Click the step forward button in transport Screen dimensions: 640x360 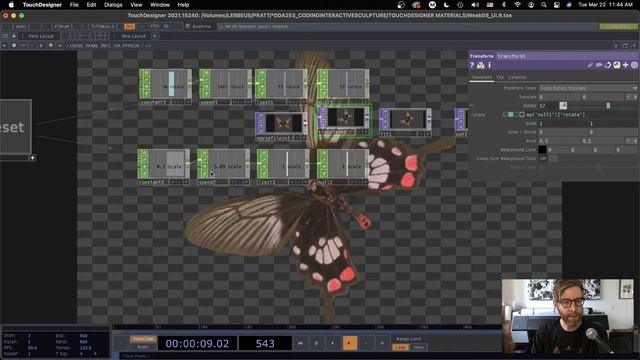coord(382,343)
